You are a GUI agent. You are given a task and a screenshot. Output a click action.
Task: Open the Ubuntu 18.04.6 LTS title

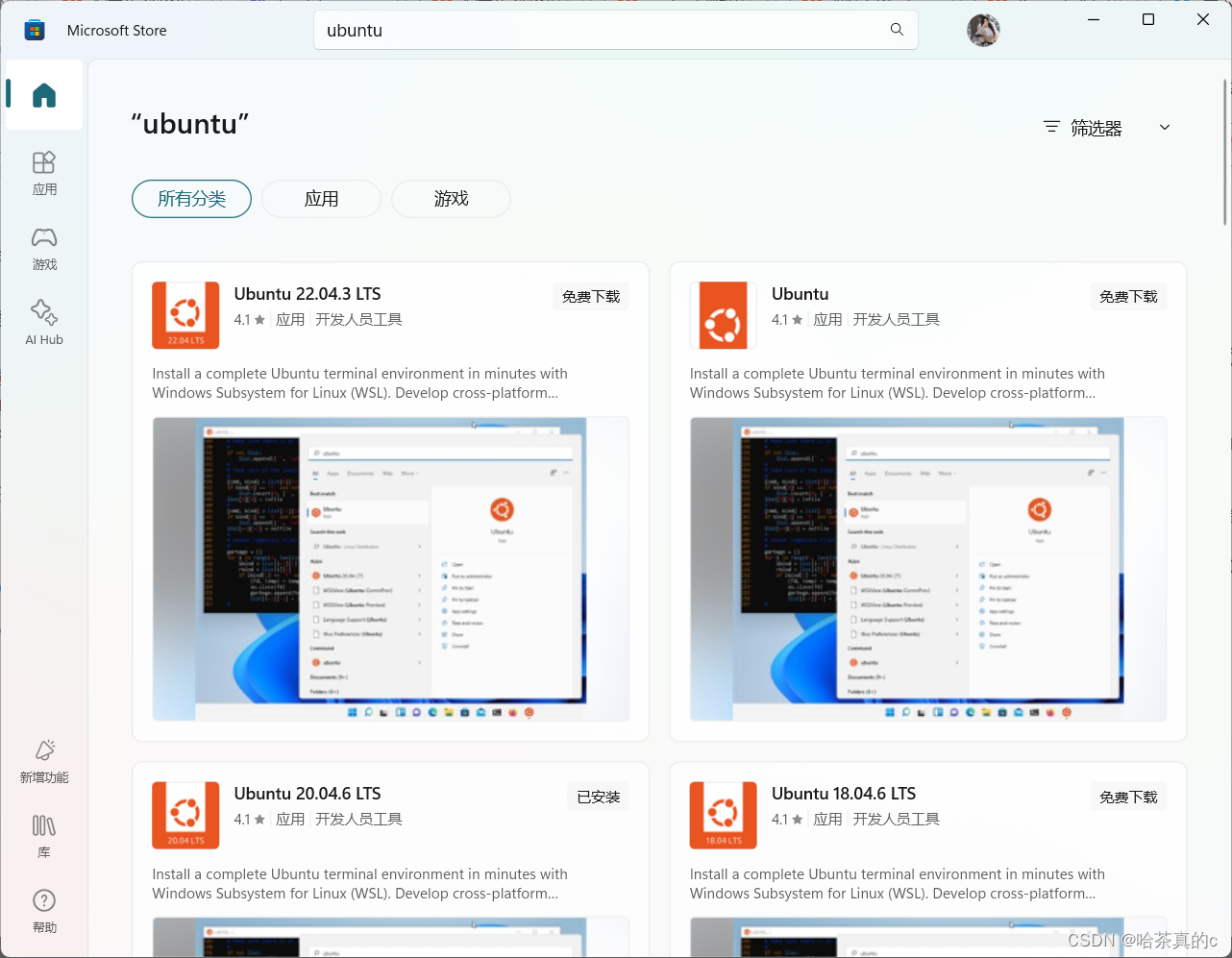click(x=844, y=794)
